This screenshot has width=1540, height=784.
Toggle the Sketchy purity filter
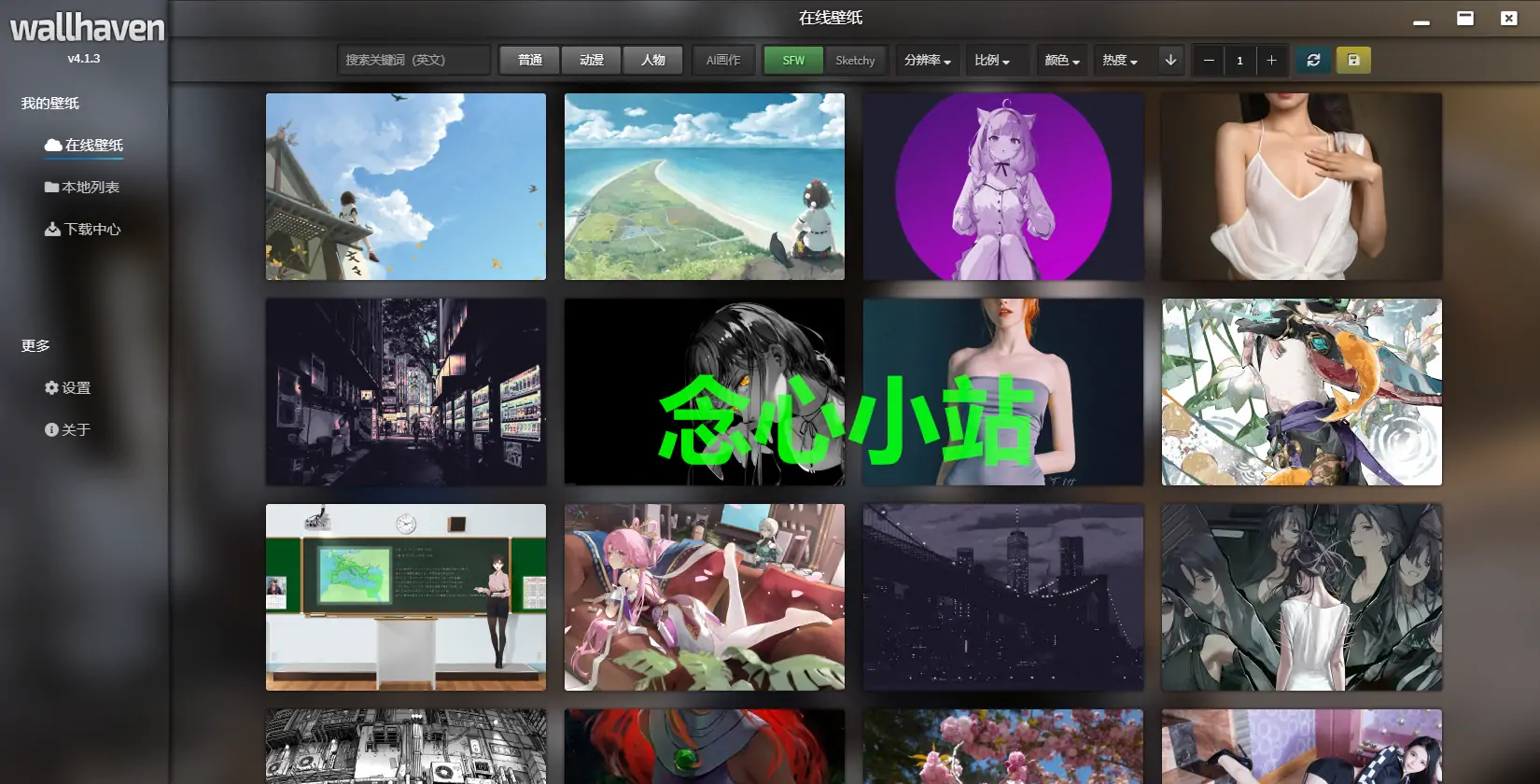[855, 60]
